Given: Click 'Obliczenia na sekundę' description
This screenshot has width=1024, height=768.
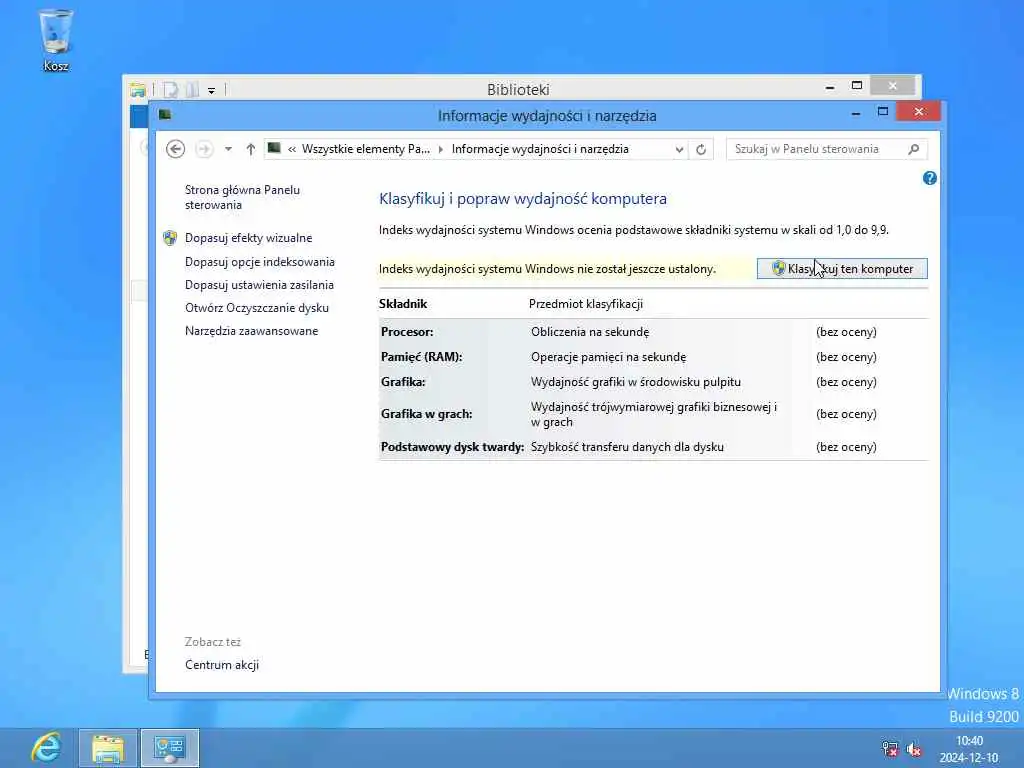Looking at the screenshot, I should click(x=590, y=332).
